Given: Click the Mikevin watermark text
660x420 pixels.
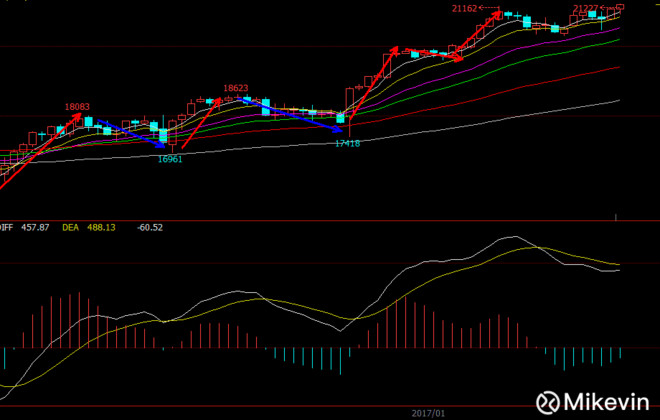Looking at the screenshot, I should (607, 402).
